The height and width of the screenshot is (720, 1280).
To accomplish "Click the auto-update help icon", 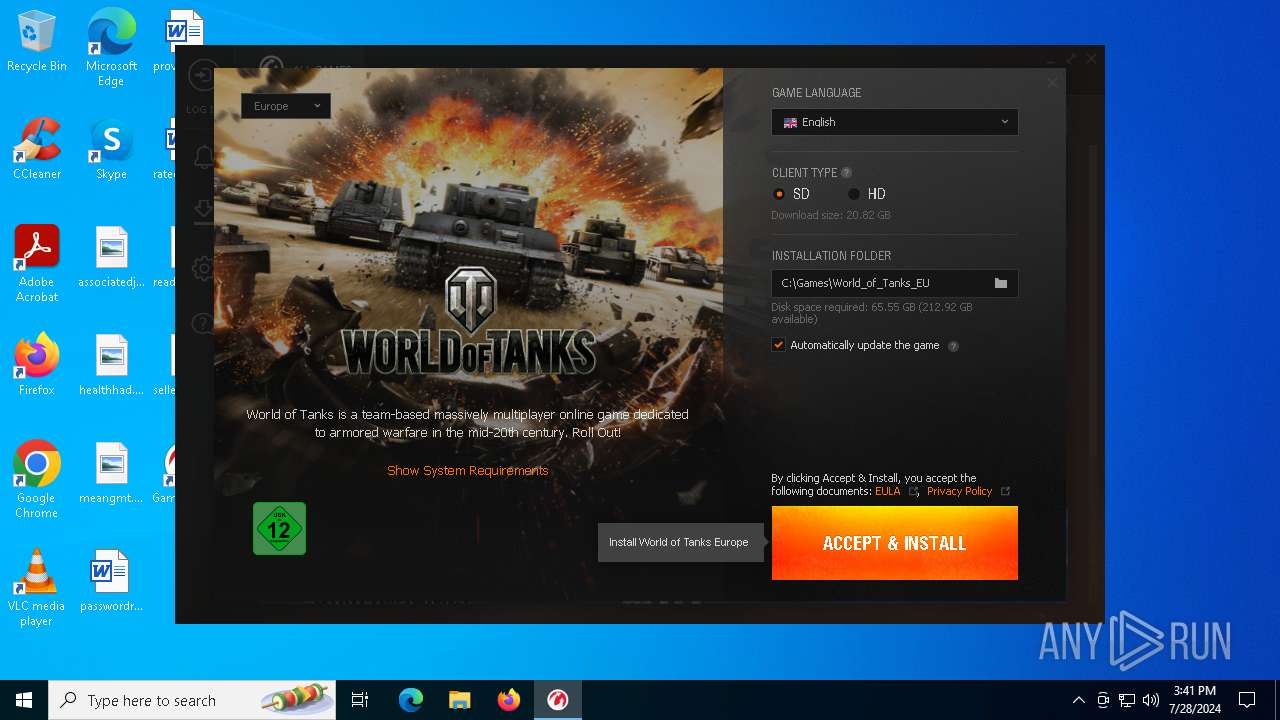I will click(953, 346).
